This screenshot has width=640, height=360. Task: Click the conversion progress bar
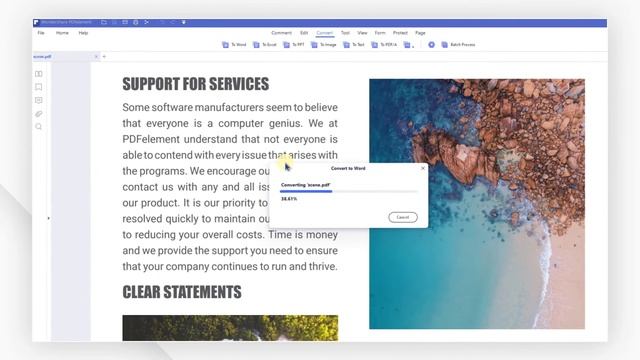click(349, 191)
